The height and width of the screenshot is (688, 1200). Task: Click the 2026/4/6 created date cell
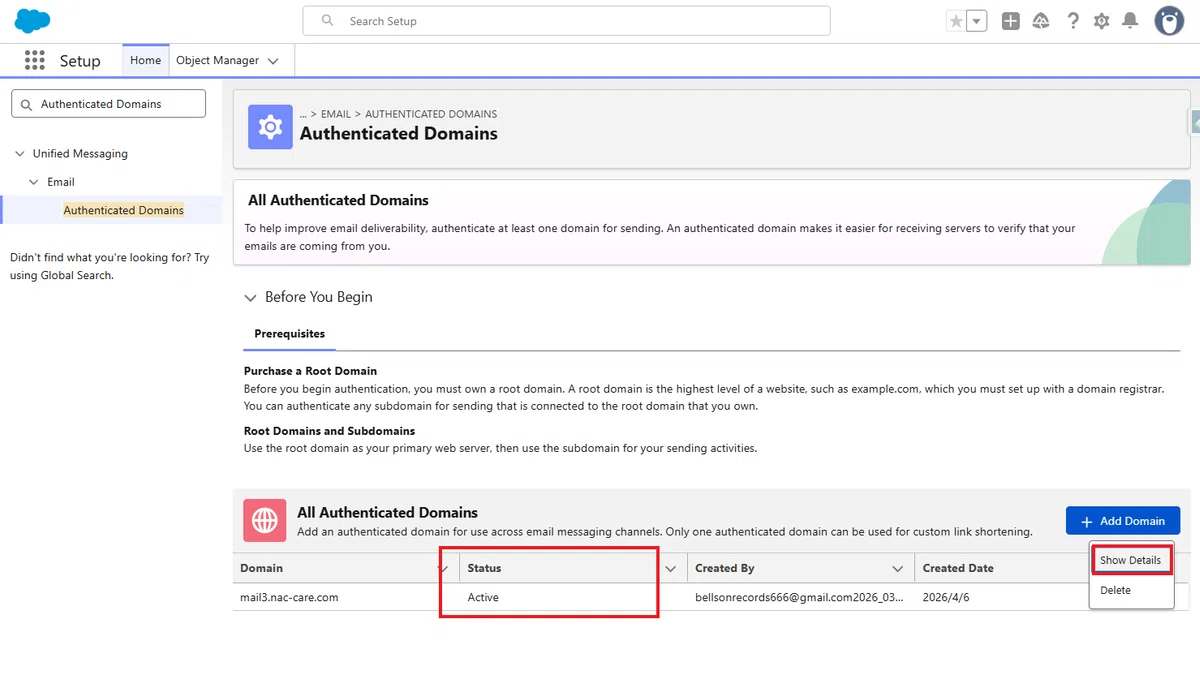point(945,597)
